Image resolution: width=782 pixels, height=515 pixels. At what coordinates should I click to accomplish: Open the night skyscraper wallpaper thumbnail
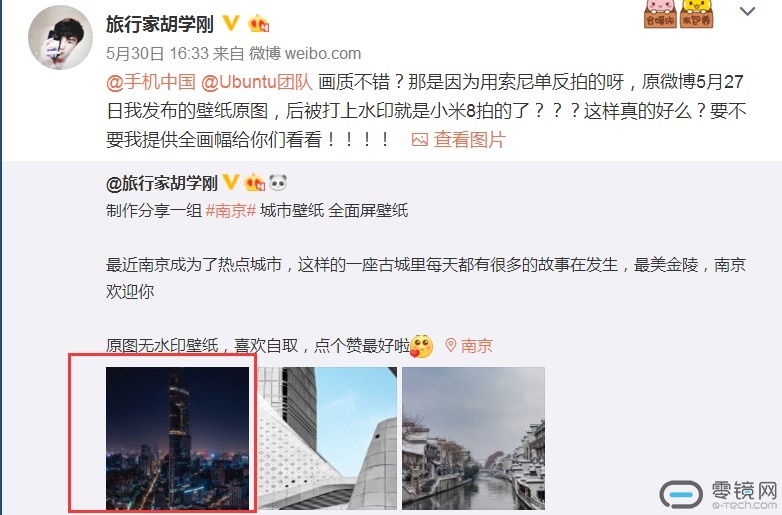177,438
